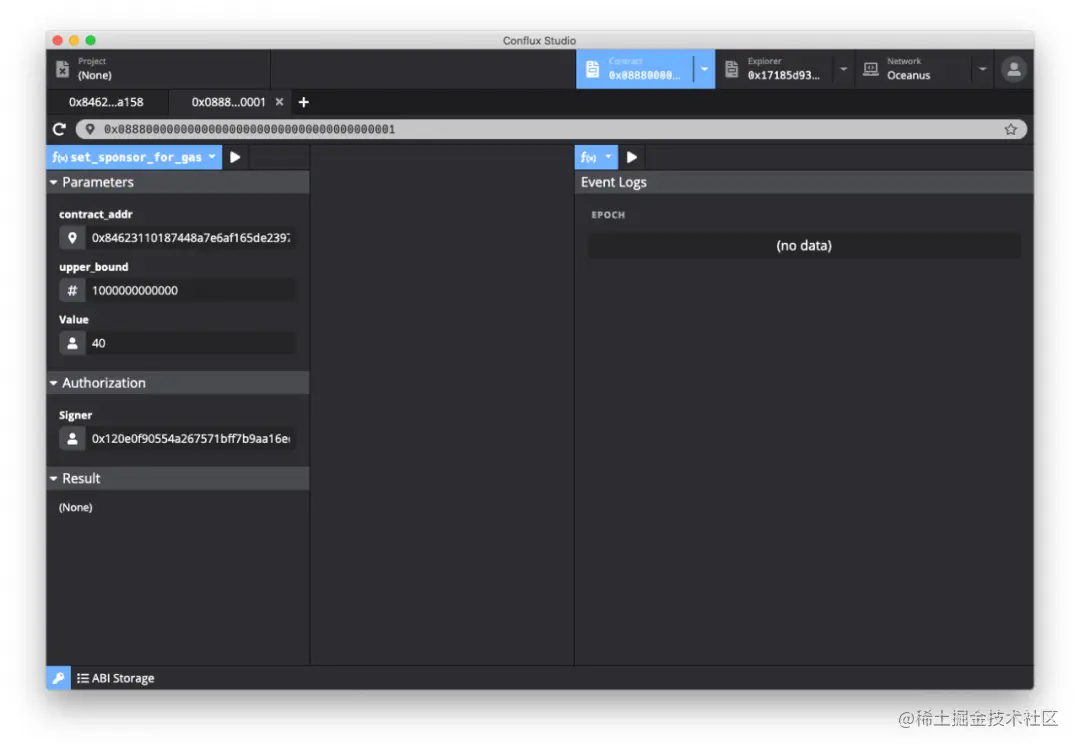This screenshot has width=1080, height=750.
Task: Bookmark the contract with star icon
Action: (1010, 129)
